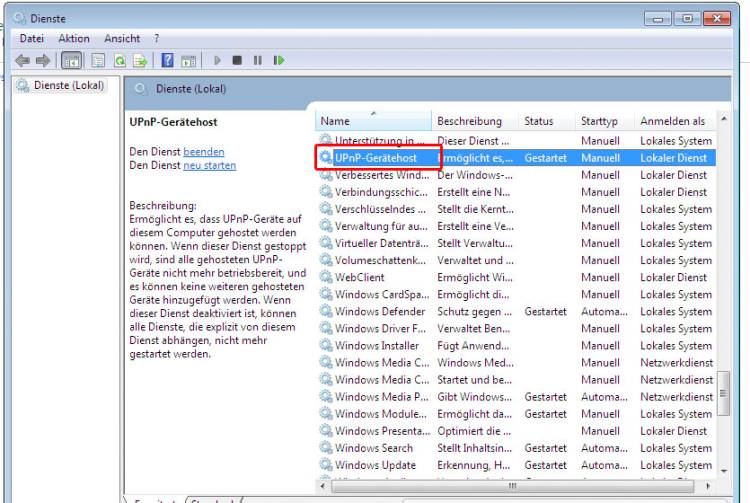Open the Ansicht menu

click(122, 38)
